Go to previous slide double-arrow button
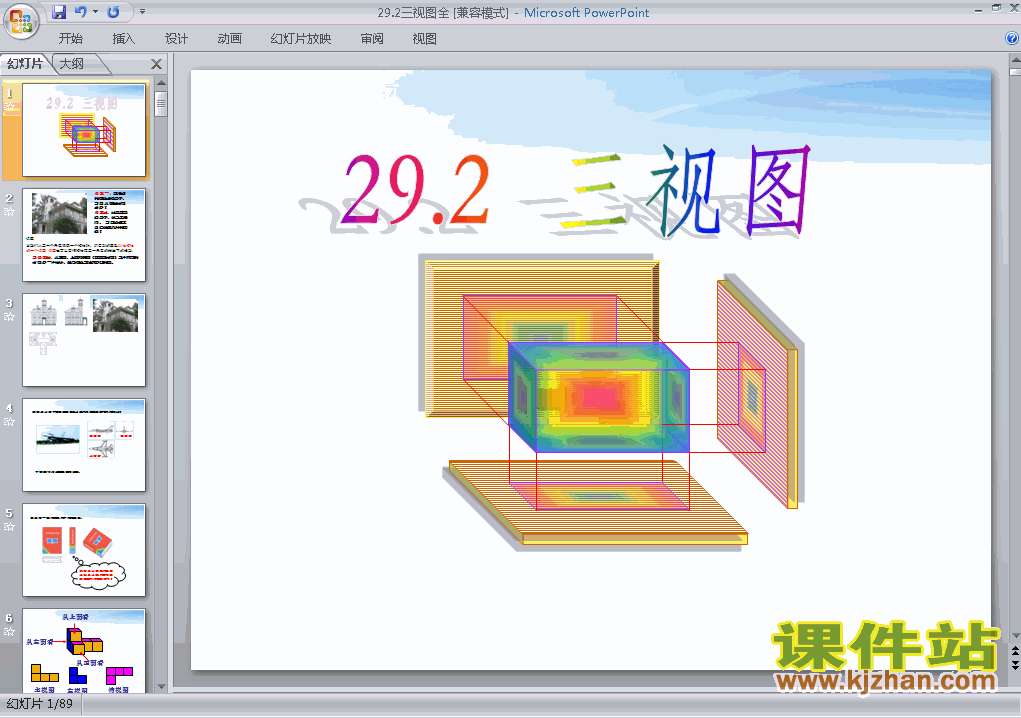 tap(1015, 651)
